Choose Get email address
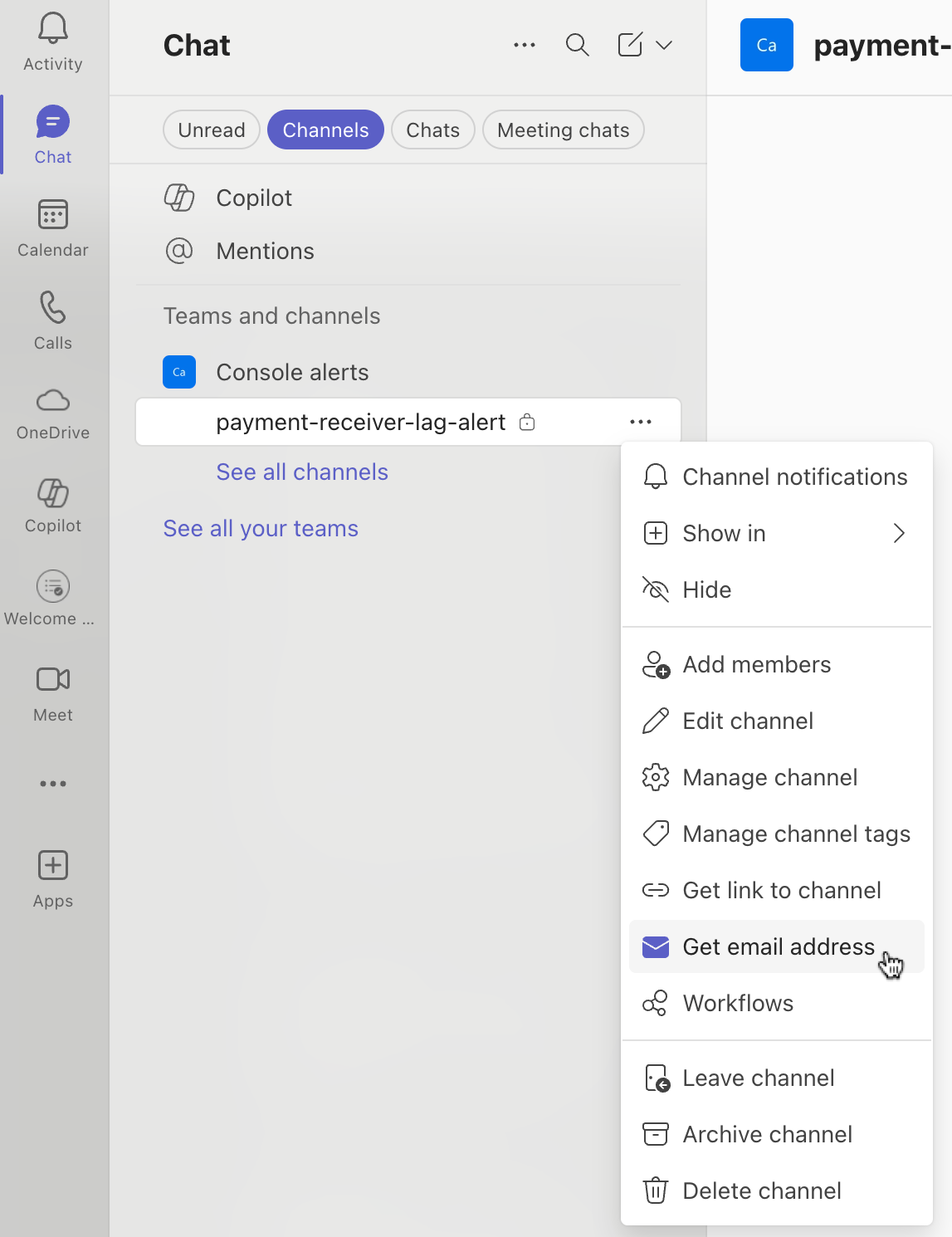This screenshot has width=952, height=1237. pos(777,946)
